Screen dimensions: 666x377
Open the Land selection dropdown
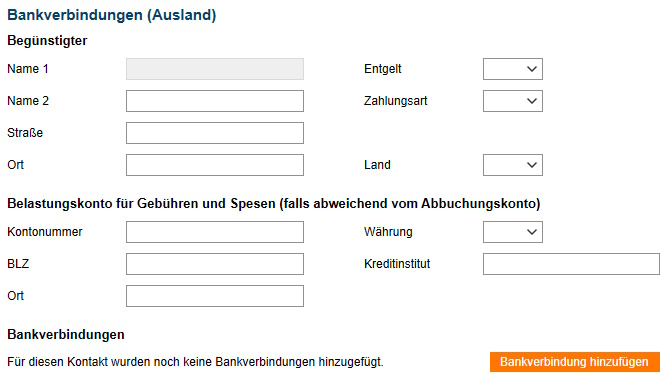(513, 165)
